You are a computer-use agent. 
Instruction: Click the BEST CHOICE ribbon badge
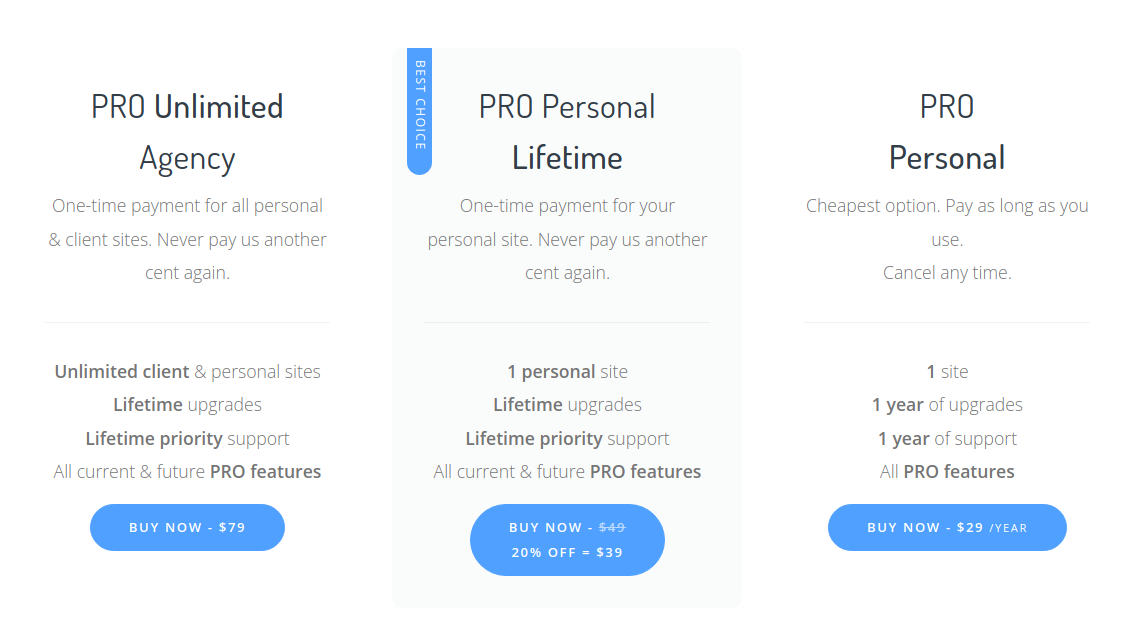coord(419,111)
